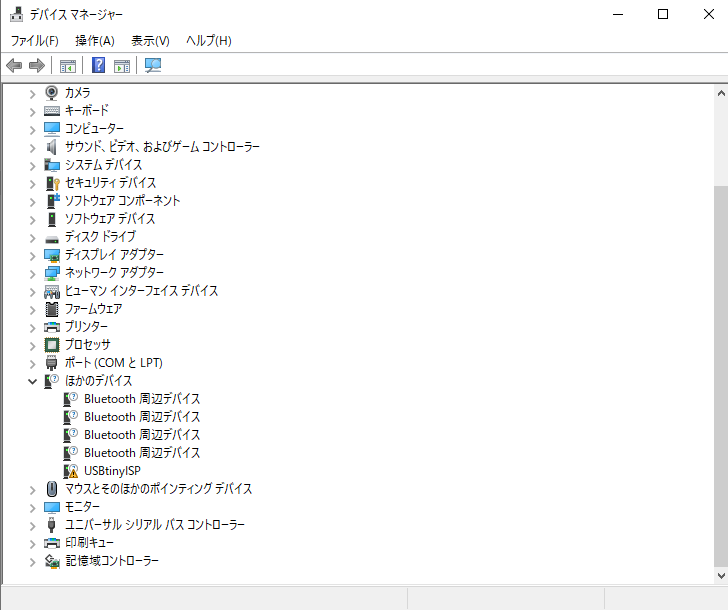
Task: Click the folder icon beside システム デバイス
Action: click(x=52, y=165)
